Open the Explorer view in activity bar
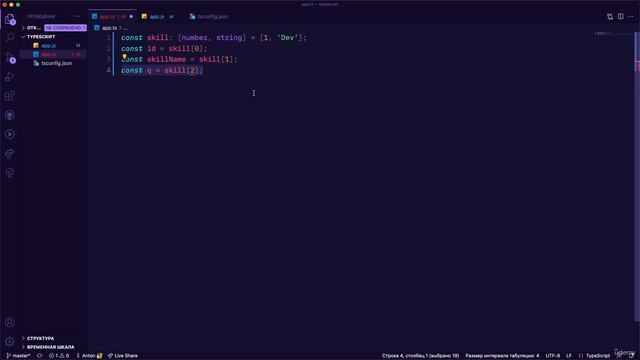The width and height of the screenshot is (640, 360). coord(10,19)
